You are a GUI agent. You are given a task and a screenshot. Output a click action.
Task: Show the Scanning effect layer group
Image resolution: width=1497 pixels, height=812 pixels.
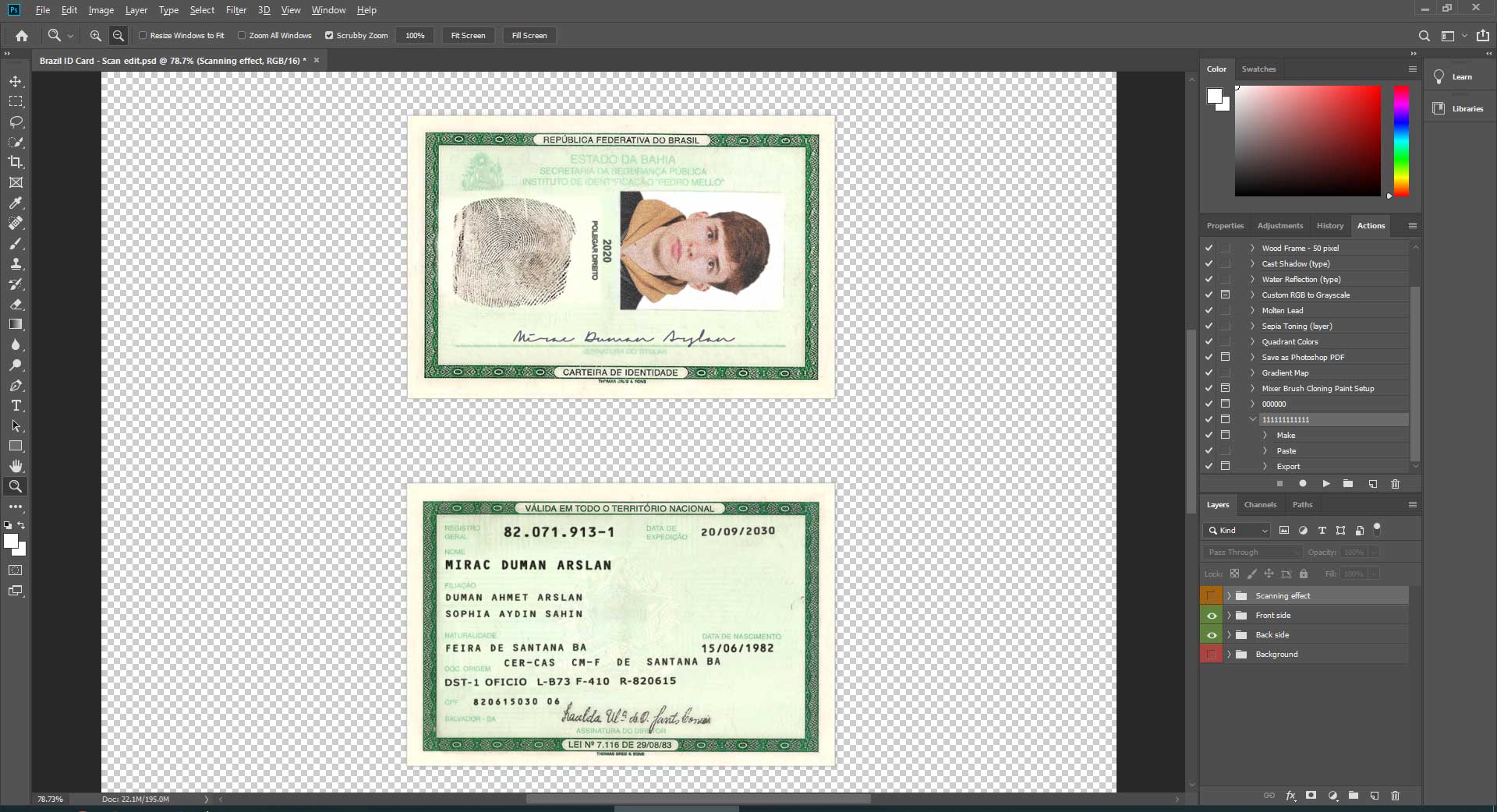tap(1212, 595)
